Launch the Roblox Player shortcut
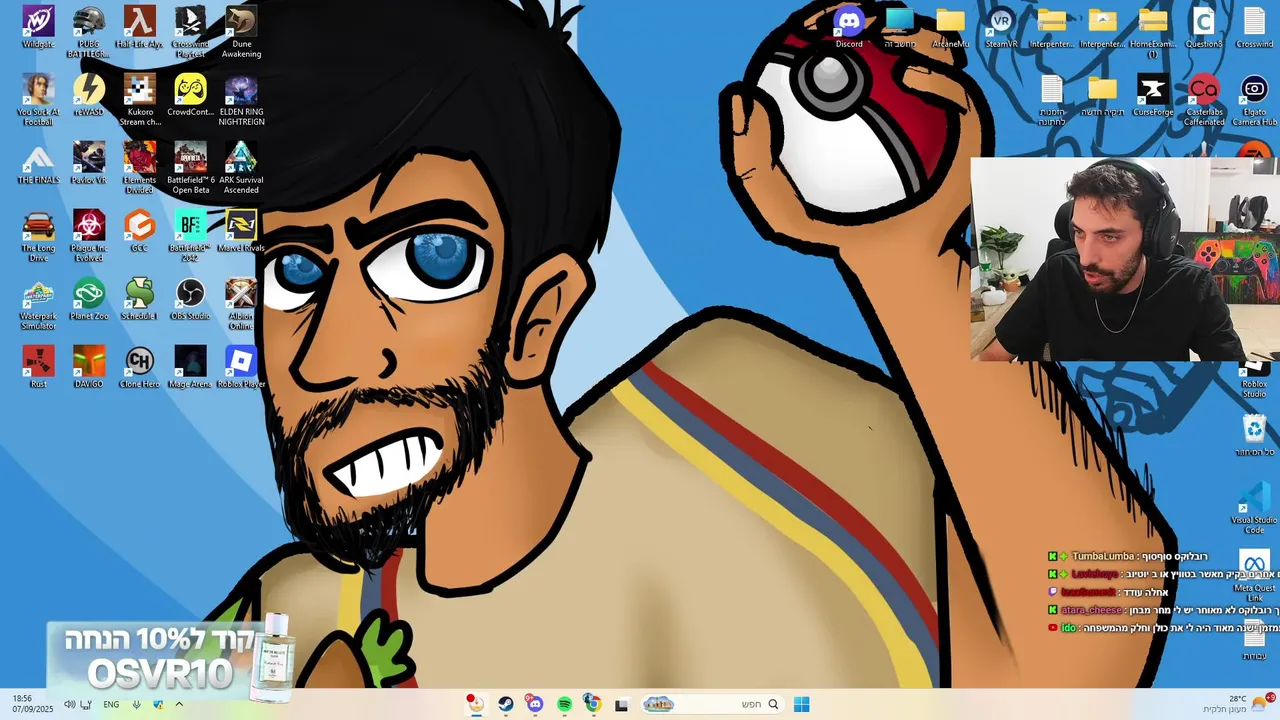Viewport: 1280px width, 720px height. pos(241,367)
